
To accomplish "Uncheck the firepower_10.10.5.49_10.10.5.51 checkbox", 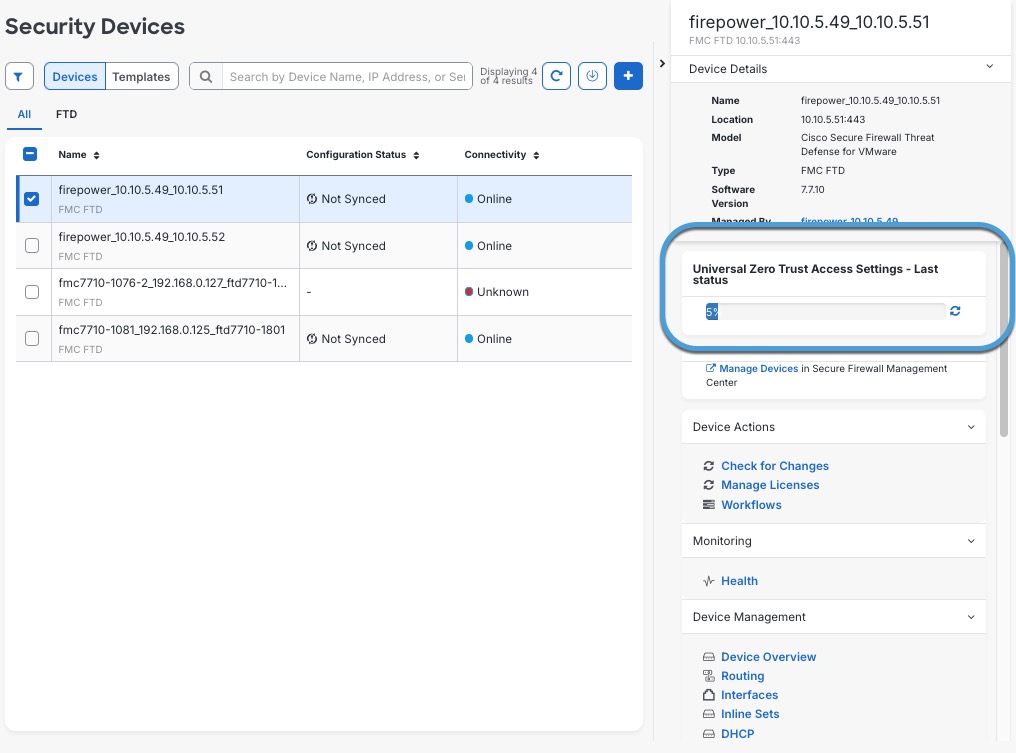I will click(31, 199).
